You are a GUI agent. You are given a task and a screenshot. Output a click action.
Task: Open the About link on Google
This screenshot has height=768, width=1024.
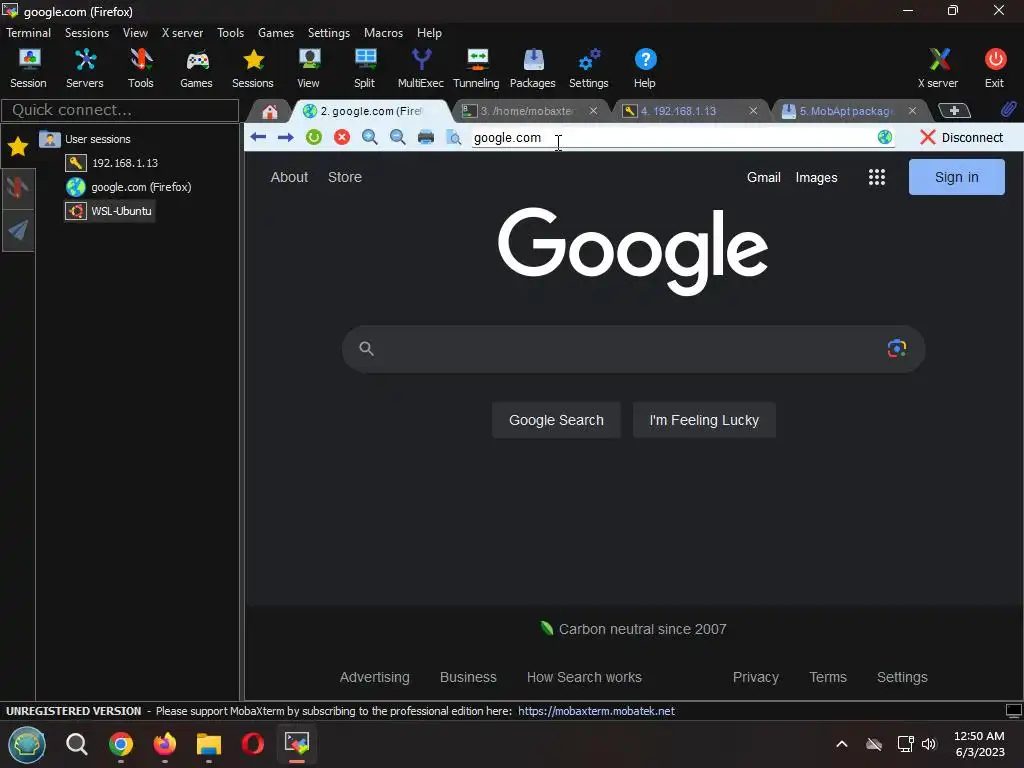click(x=289, y=177)
